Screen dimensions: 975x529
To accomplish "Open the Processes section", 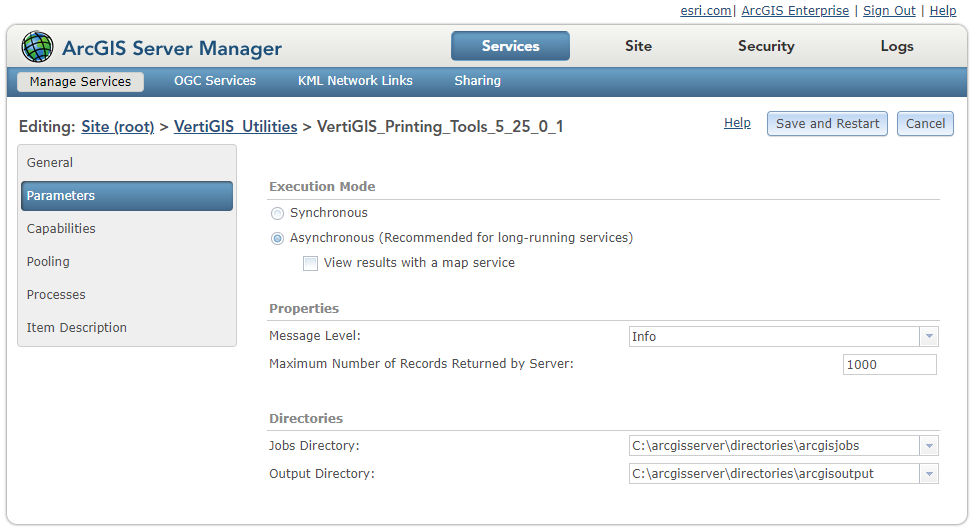I will coord(127,295).
